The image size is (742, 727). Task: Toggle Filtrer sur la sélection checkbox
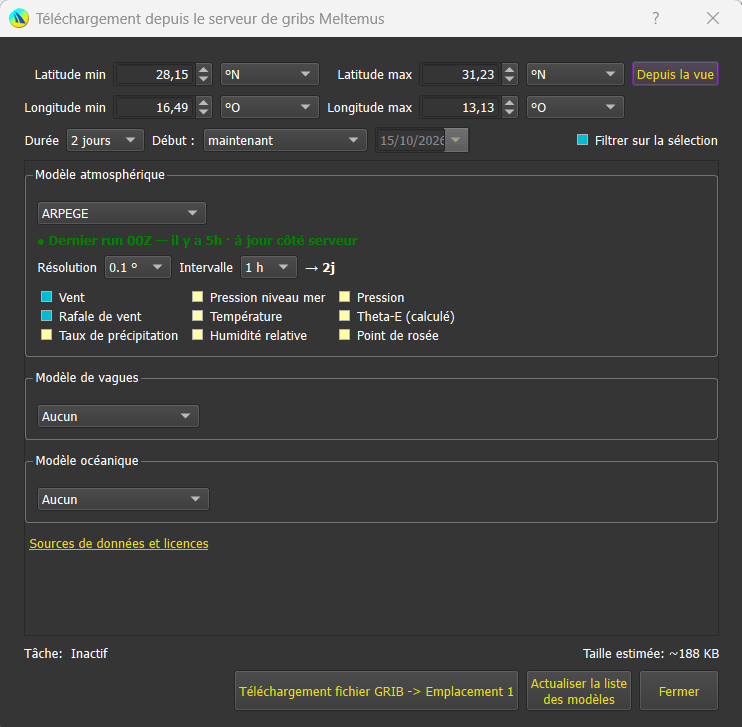pos(583,140)
